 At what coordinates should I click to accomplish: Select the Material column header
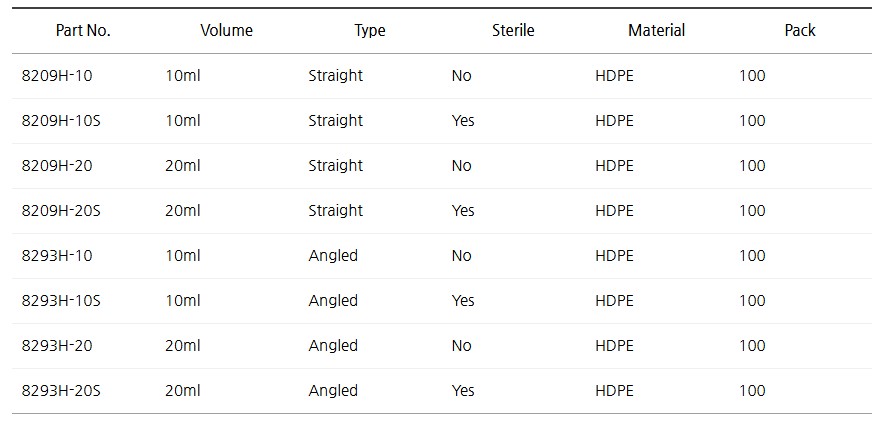click(x=656, y=31)
